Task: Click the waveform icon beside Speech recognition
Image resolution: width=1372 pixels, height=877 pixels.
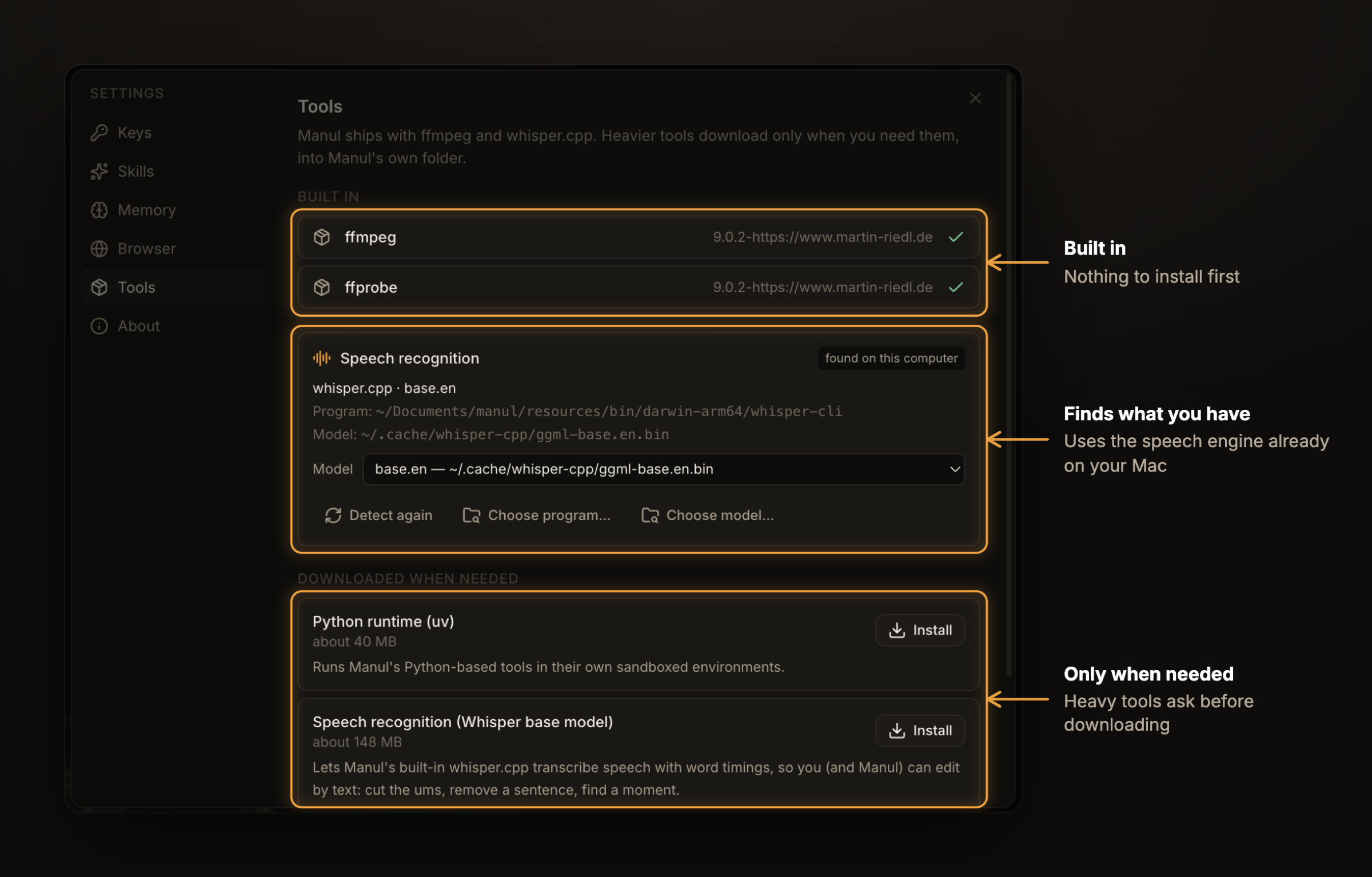Action: pyautogui.click(x=322, y=358)
